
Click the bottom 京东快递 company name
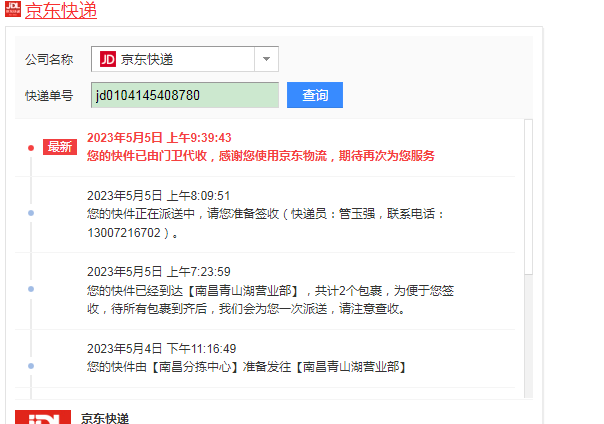[x=105, y=418]
